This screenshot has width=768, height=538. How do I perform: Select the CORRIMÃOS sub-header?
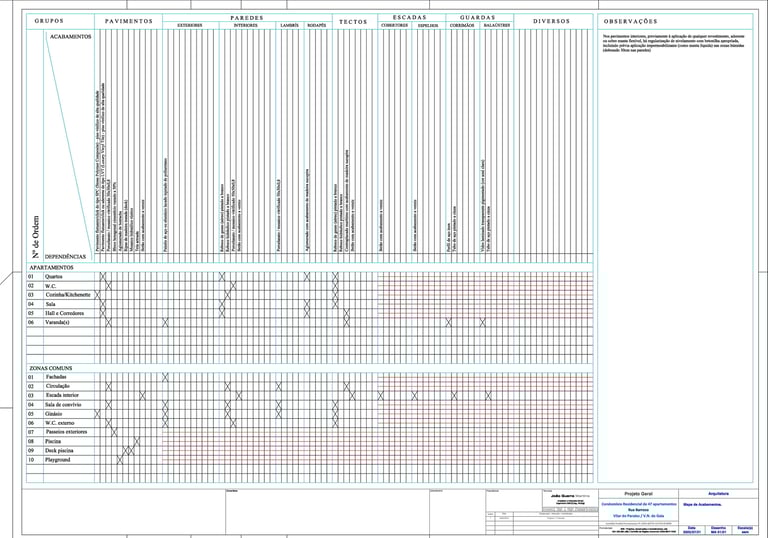[x=462, y=25]
